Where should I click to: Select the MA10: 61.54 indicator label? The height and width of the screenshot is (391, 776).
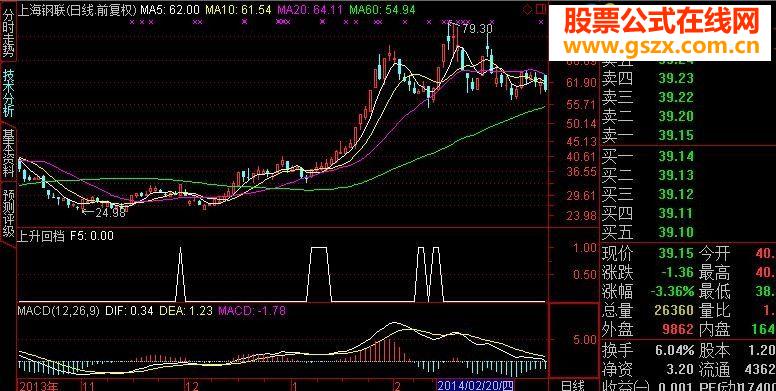[x=238, y=9]
